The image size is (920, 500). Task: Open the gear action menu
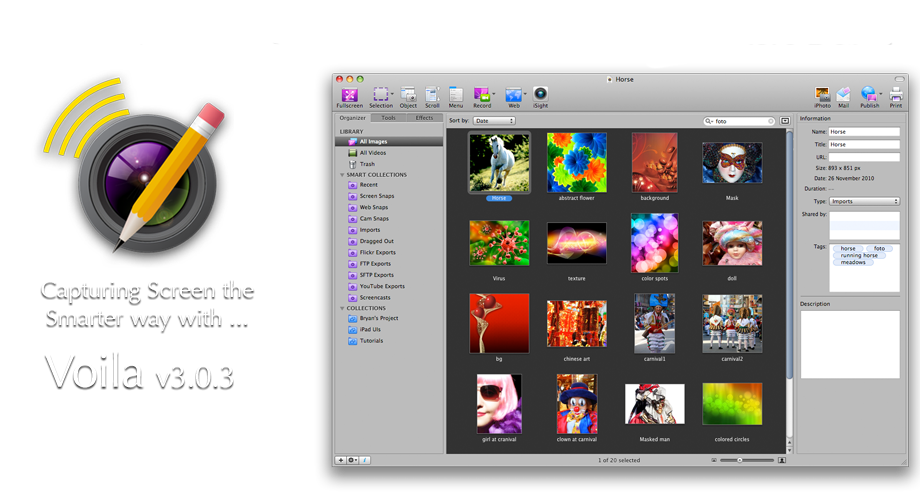(x=352, y=460)
